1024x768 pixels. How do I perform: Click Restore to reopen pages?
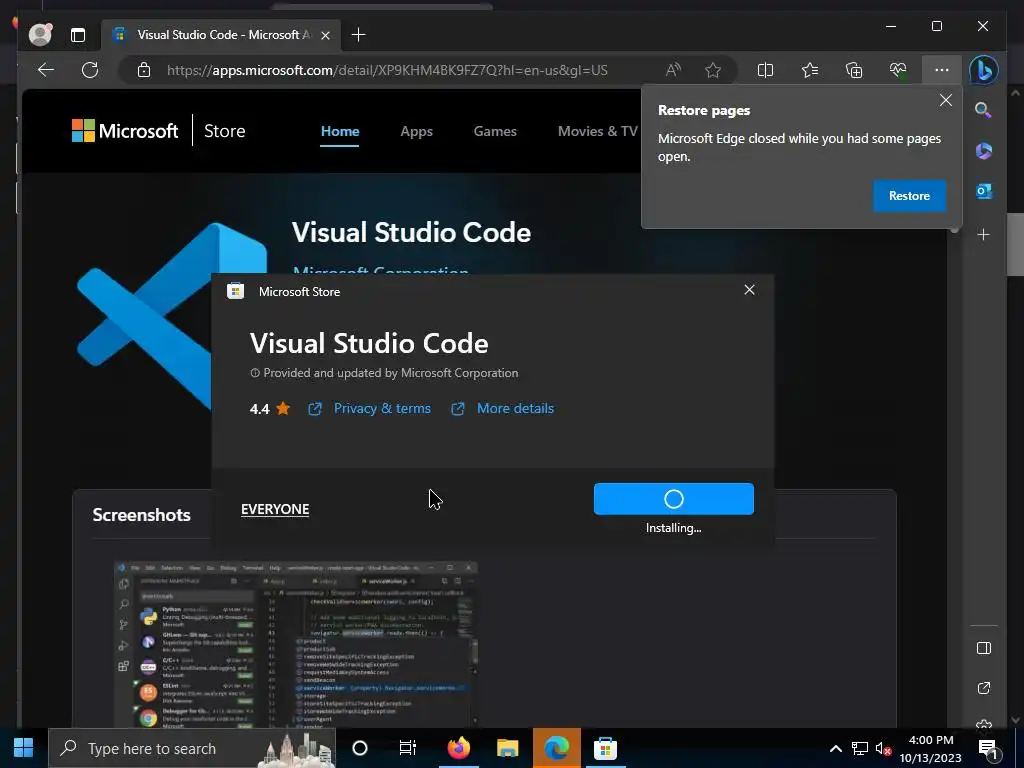909,196
